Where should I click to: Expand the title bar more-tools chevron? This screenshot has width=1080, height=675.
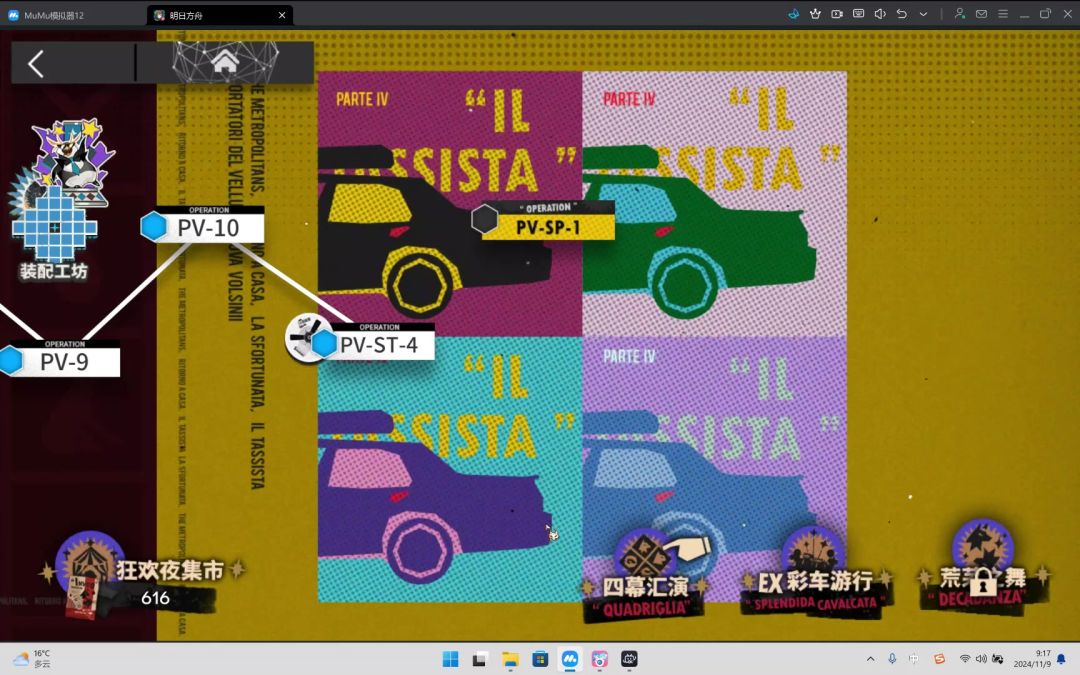coord(923,14)
